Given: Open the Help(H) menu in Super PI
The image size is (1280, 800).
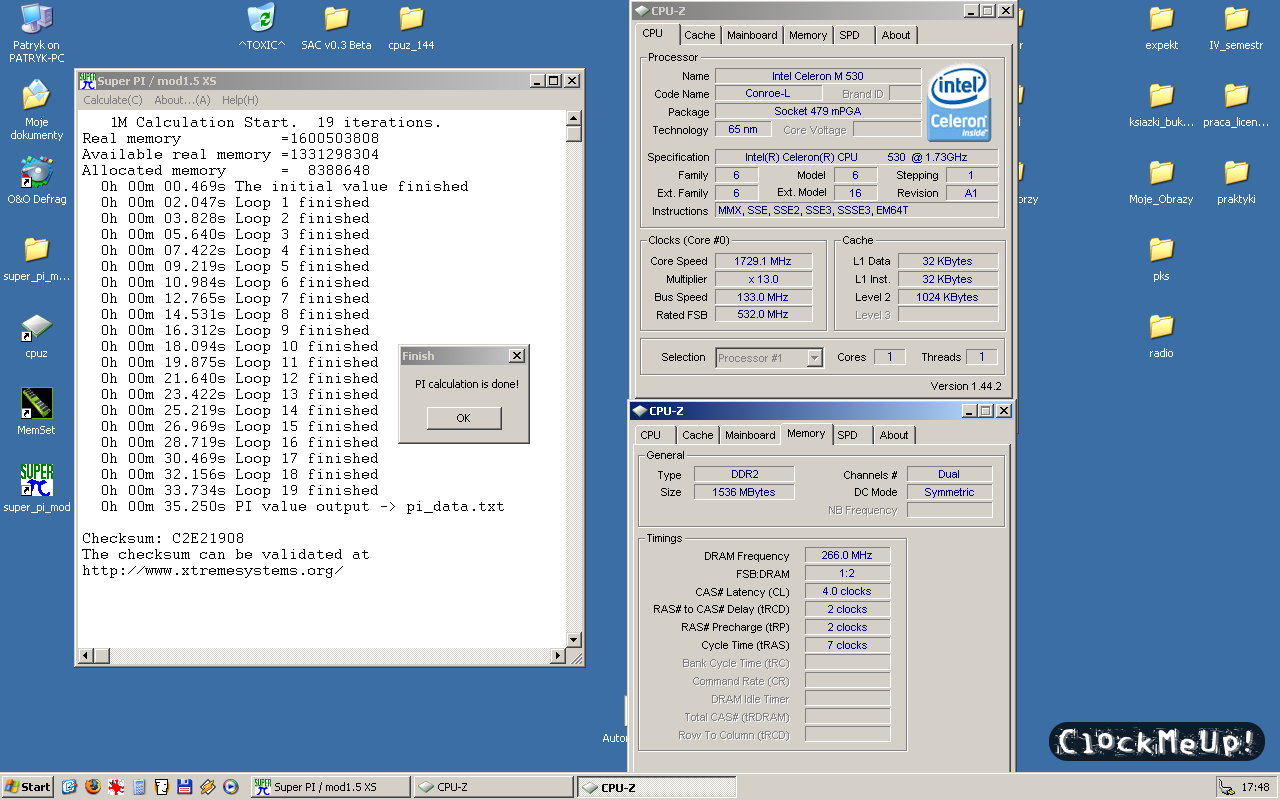Looking at the screenshot, I should [x=240, y=100].
